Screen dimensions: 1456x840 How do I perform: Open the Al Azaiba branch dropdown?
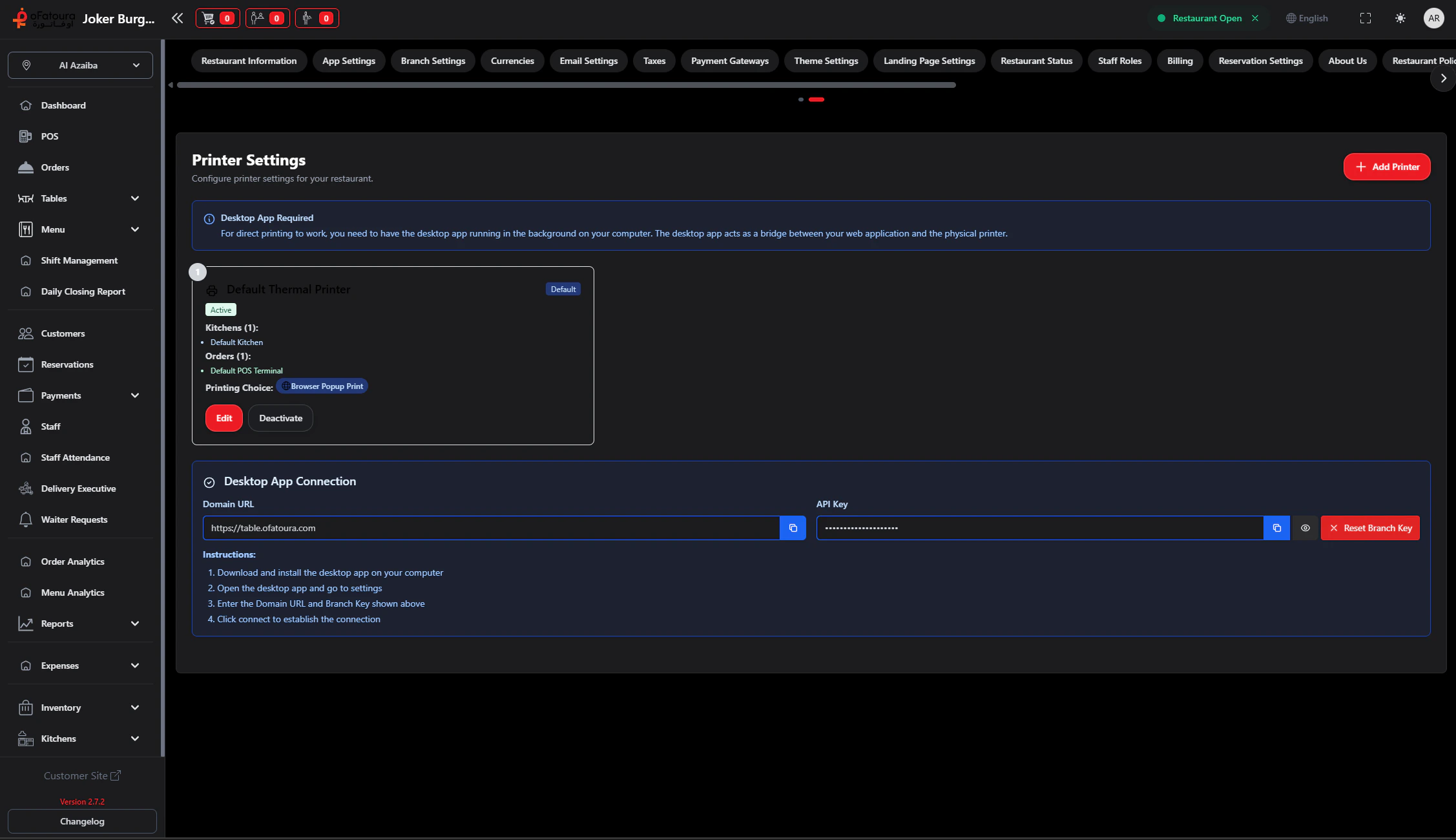coord(80,65)
